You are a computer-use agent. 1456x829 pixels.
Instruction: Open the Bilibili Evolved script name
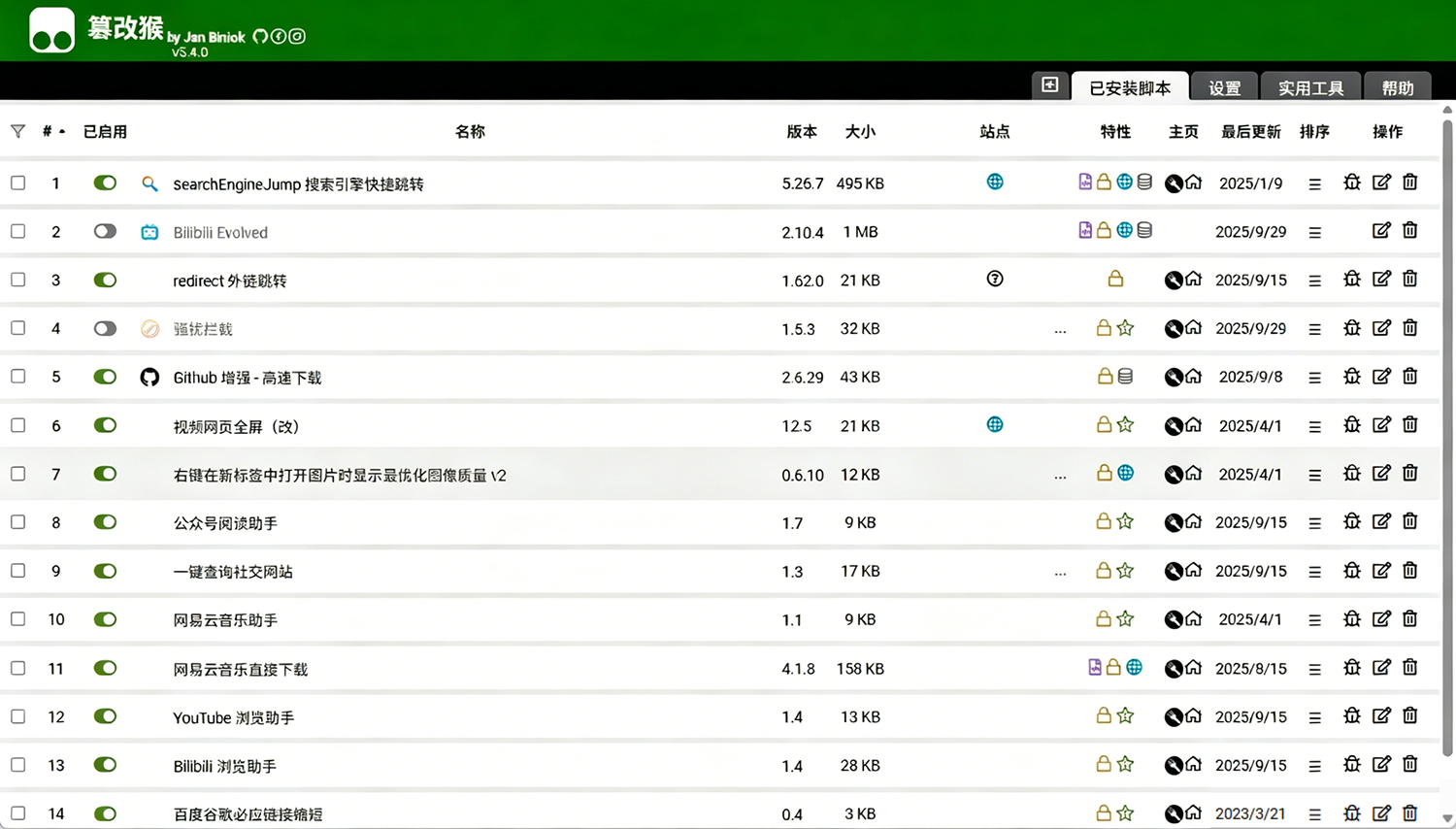(220, 232)
